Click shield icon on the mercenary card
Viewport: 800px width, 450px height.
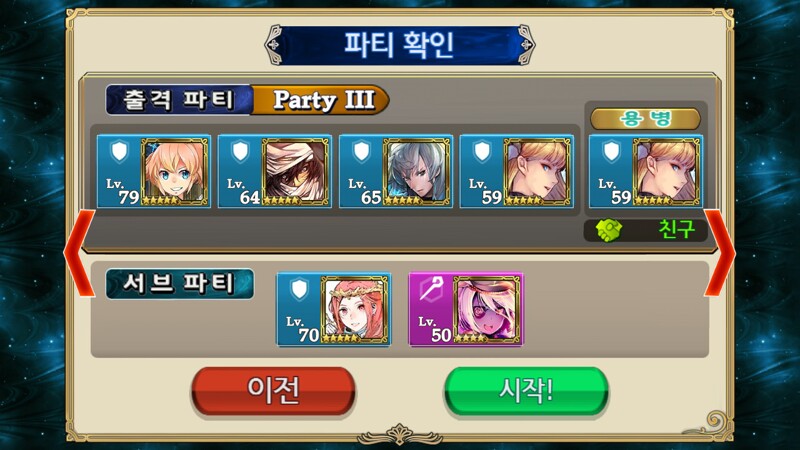(x=611, y=152)
